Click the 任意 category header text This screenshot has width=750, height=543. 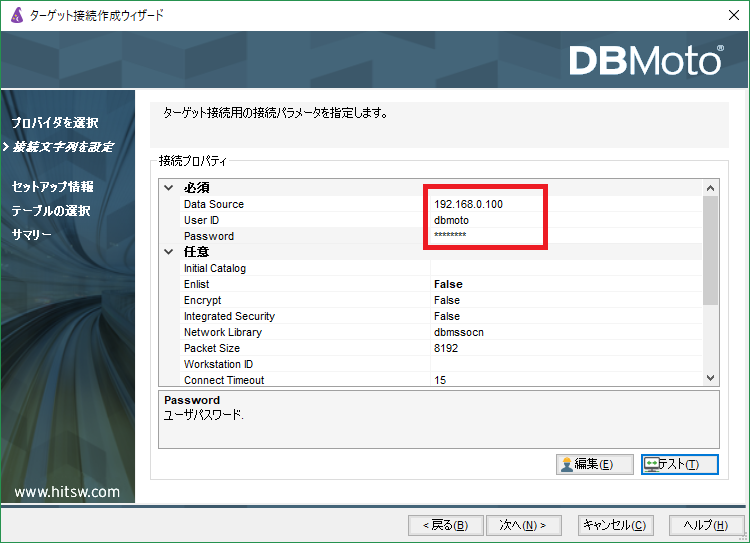pos(197,252)
